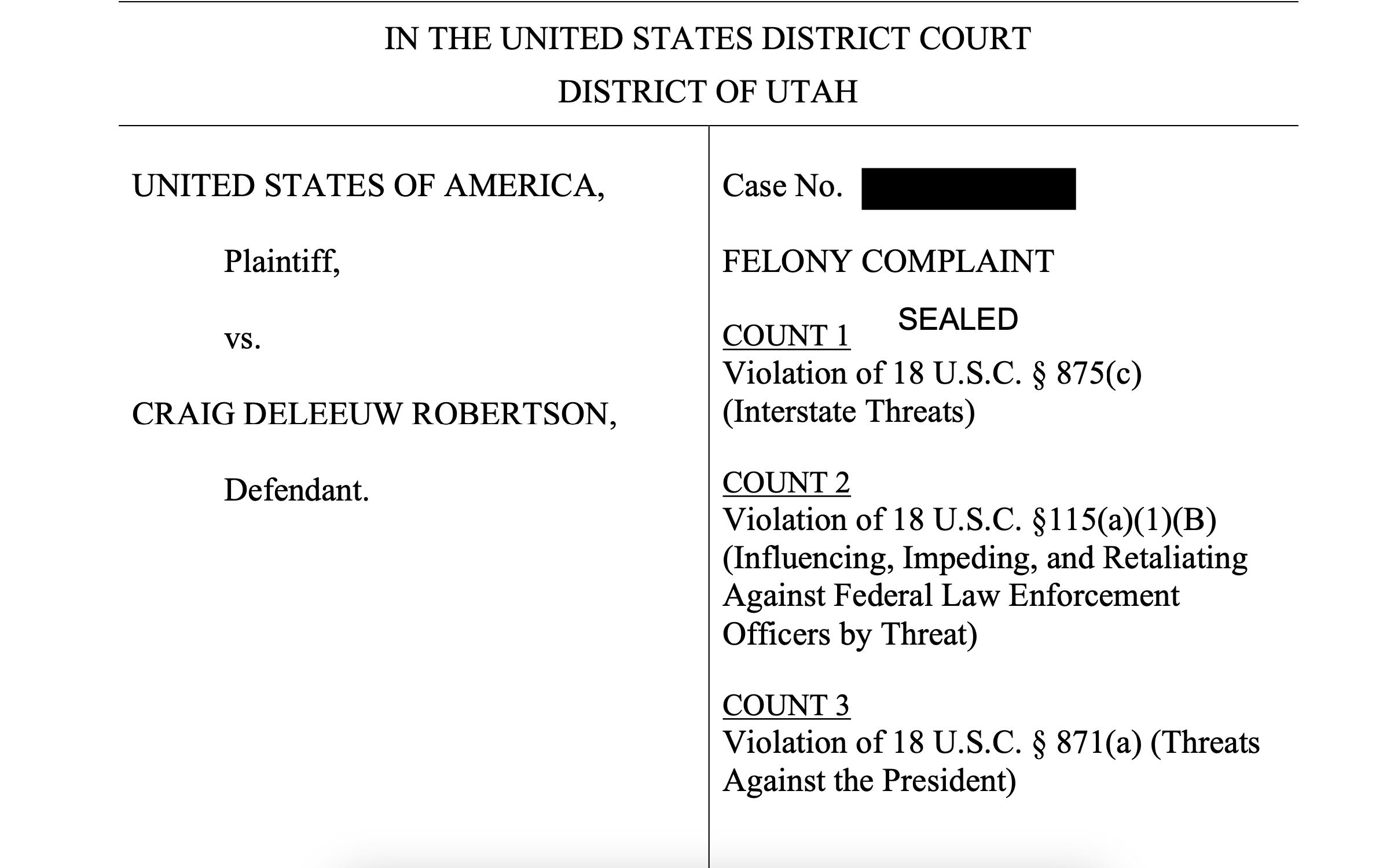This screenshot has width=1383, height=868.
Task: Click the Case No. label
Action: tap(782, 186)
